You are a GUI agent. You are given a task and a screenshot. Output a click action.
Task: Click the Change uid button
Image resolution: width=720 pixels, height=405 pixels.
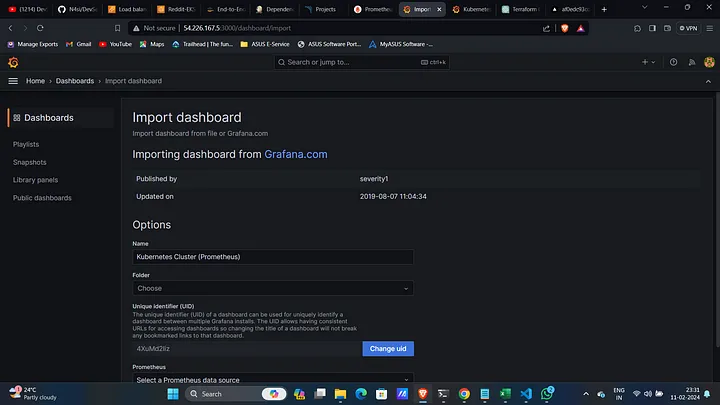(x=388, y=349)
